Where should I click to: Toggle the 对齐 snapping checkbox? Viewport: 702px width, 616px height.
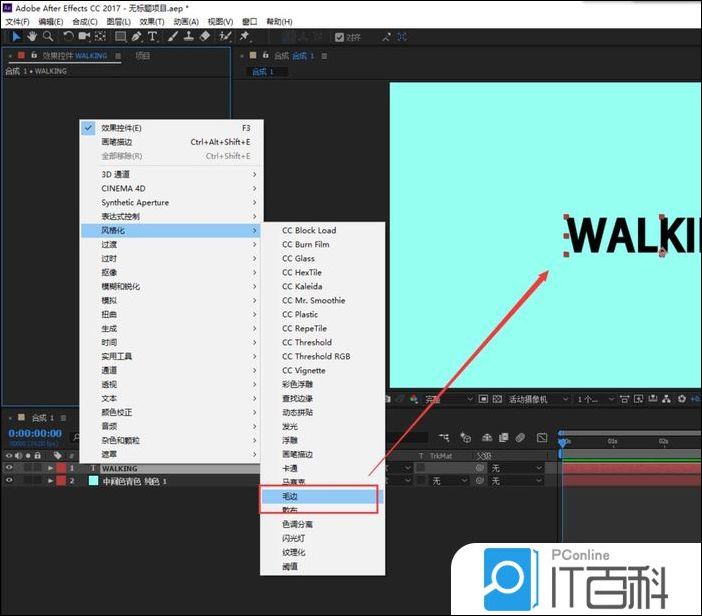click(x=339, y=37)
